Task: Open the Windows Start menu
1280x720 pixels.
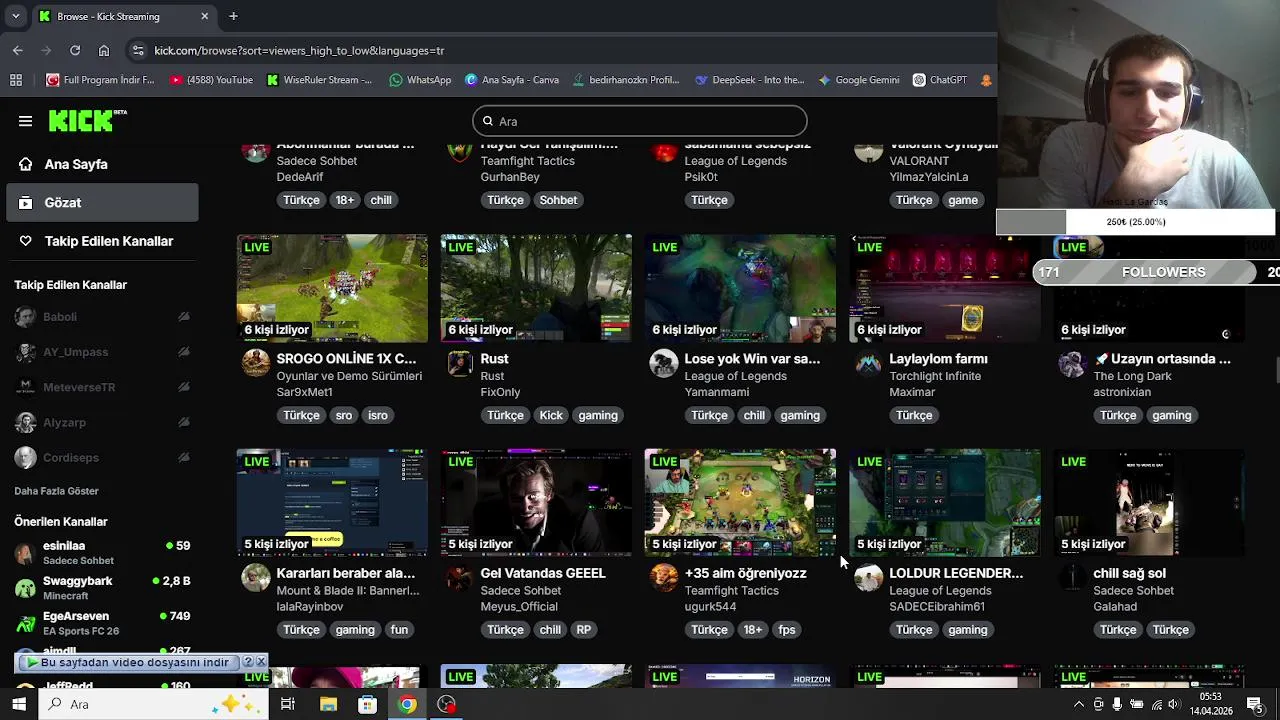Action: (x=19, y=704)
